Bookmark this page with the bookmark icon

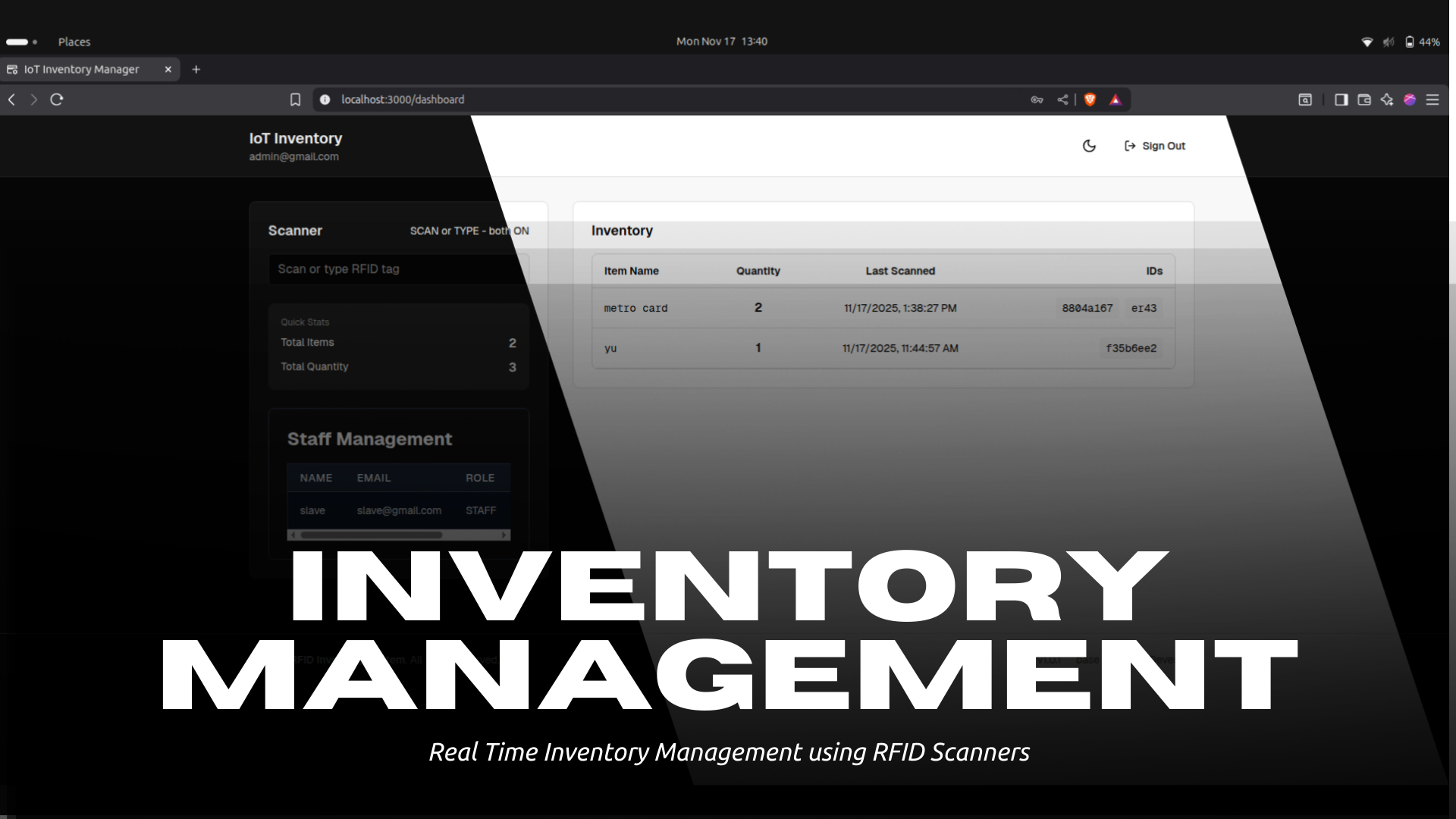click(x=295, y=99)
